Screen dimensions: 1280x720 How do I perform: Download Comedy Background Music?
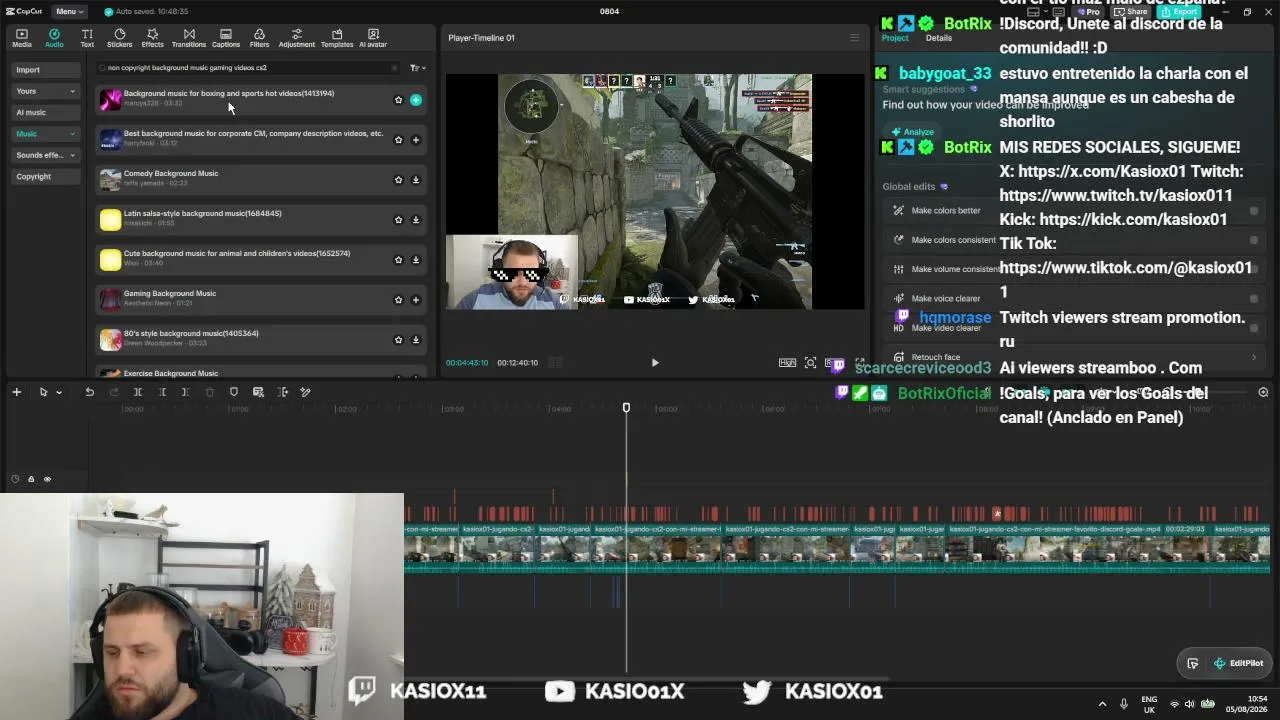coord(416,180)
